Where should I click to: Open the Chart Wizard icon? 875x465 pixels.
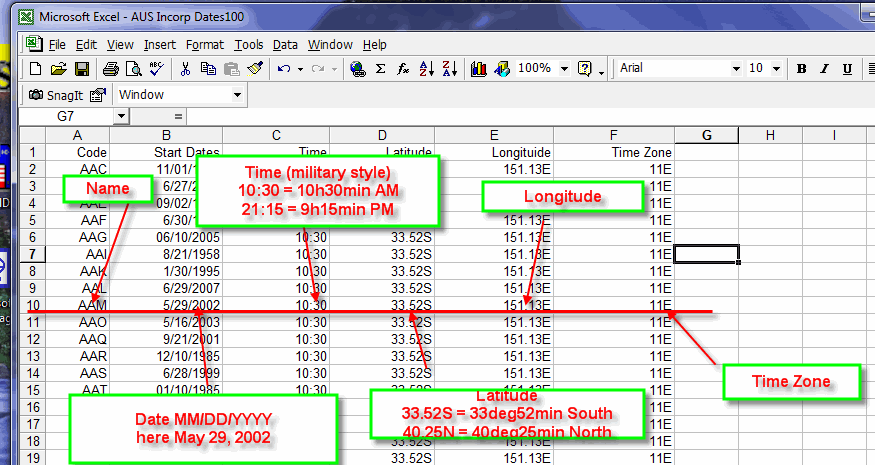pos(478,69)
